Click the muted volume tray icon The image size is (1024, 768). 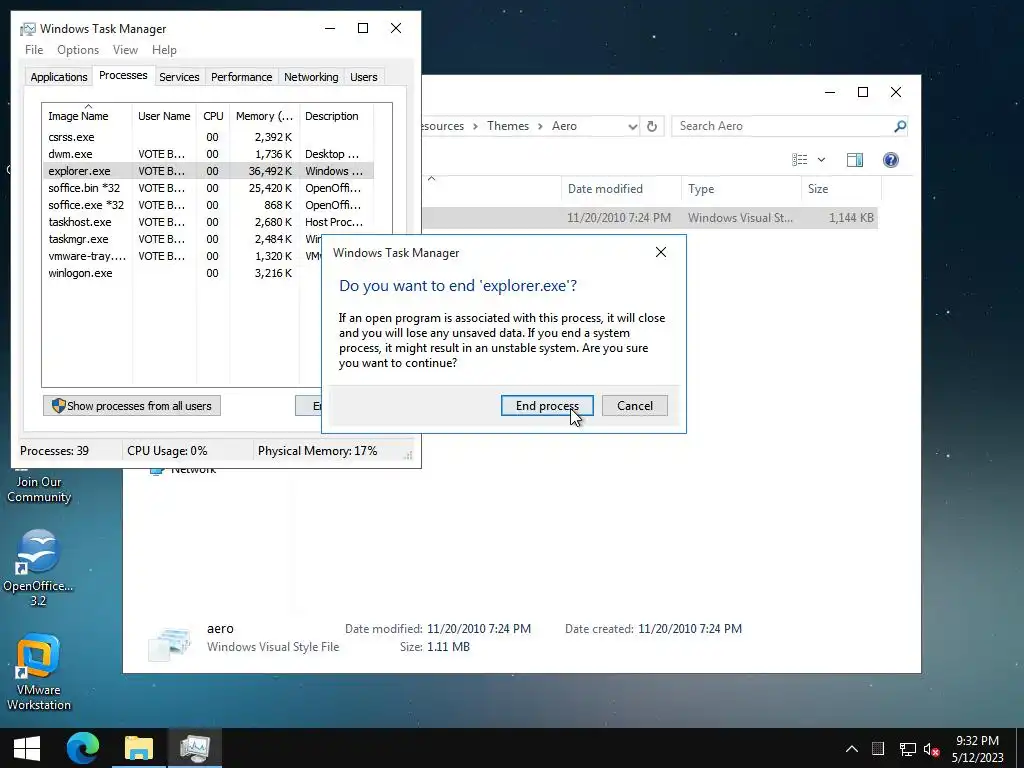click(x=931, y=749)
